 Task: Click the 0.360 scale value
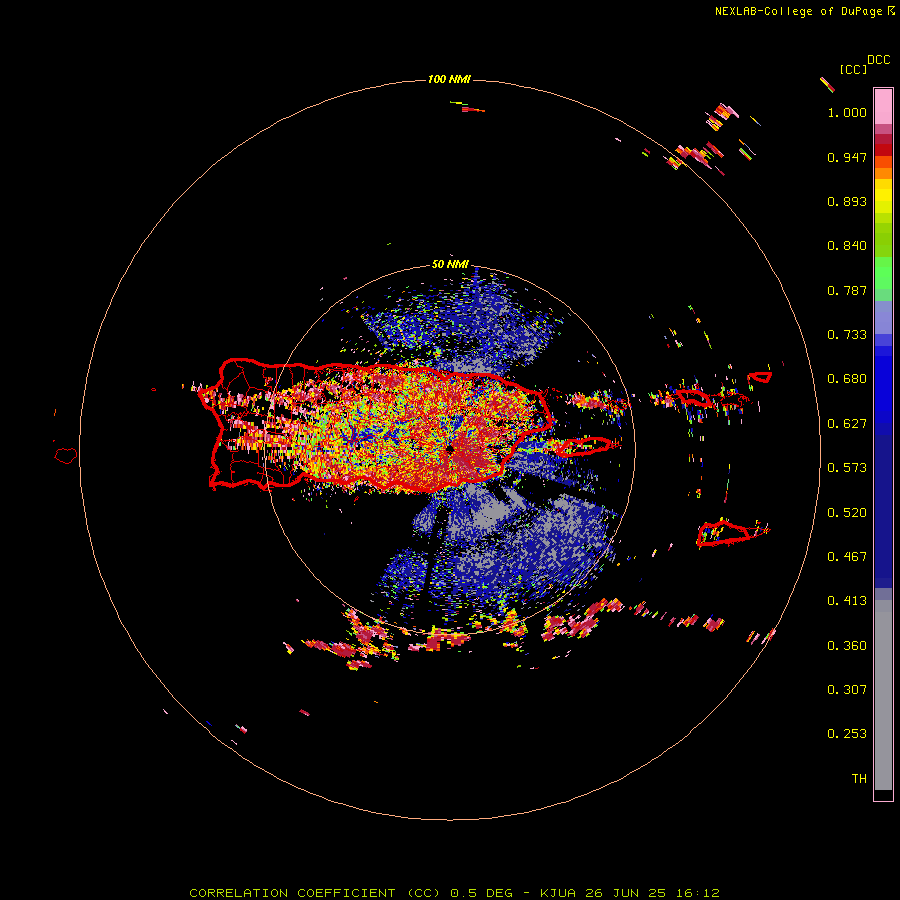[847, 646]
